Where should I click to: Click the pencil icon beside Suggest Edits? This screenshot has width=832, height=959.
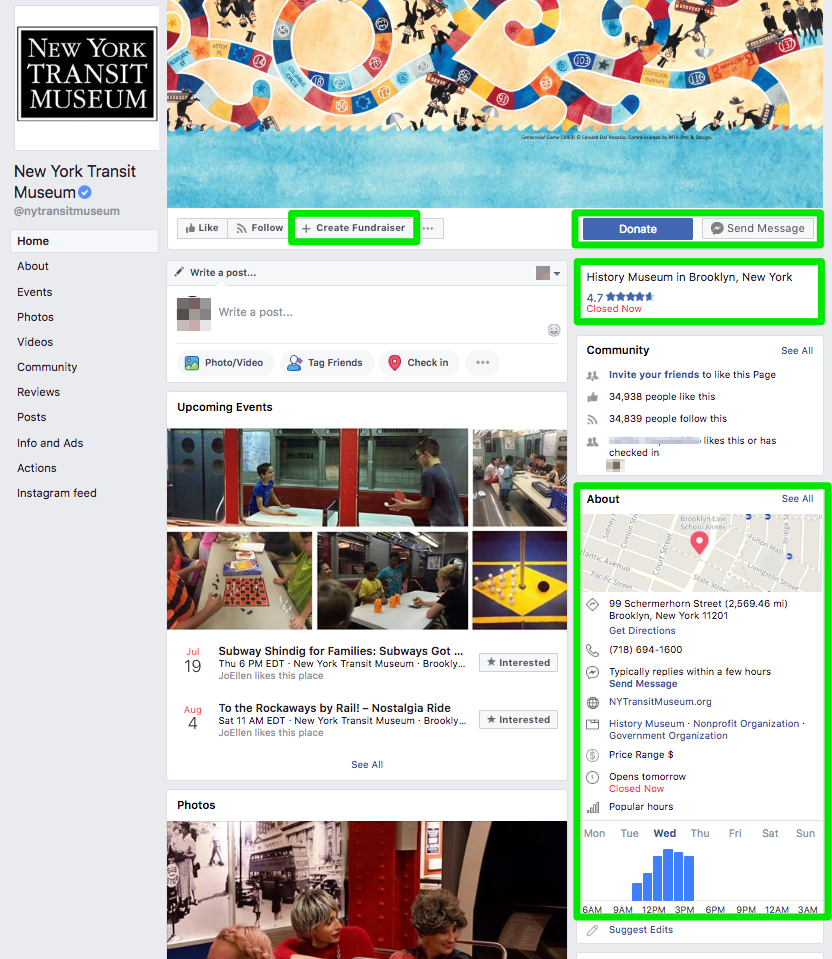pyautogui.click(x=592, y=930)
